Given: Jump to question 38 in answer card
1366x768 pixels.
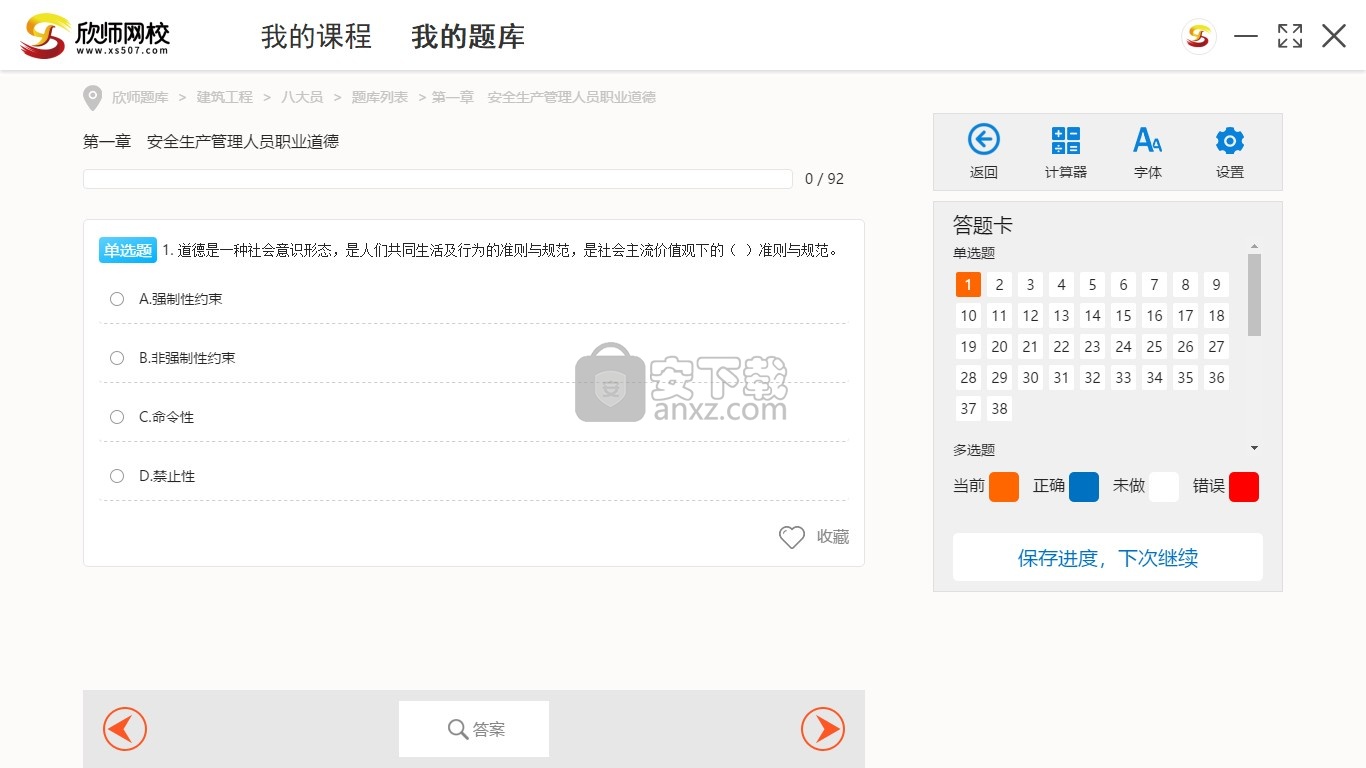Looking at the screenshot, I should coord(999,409).
